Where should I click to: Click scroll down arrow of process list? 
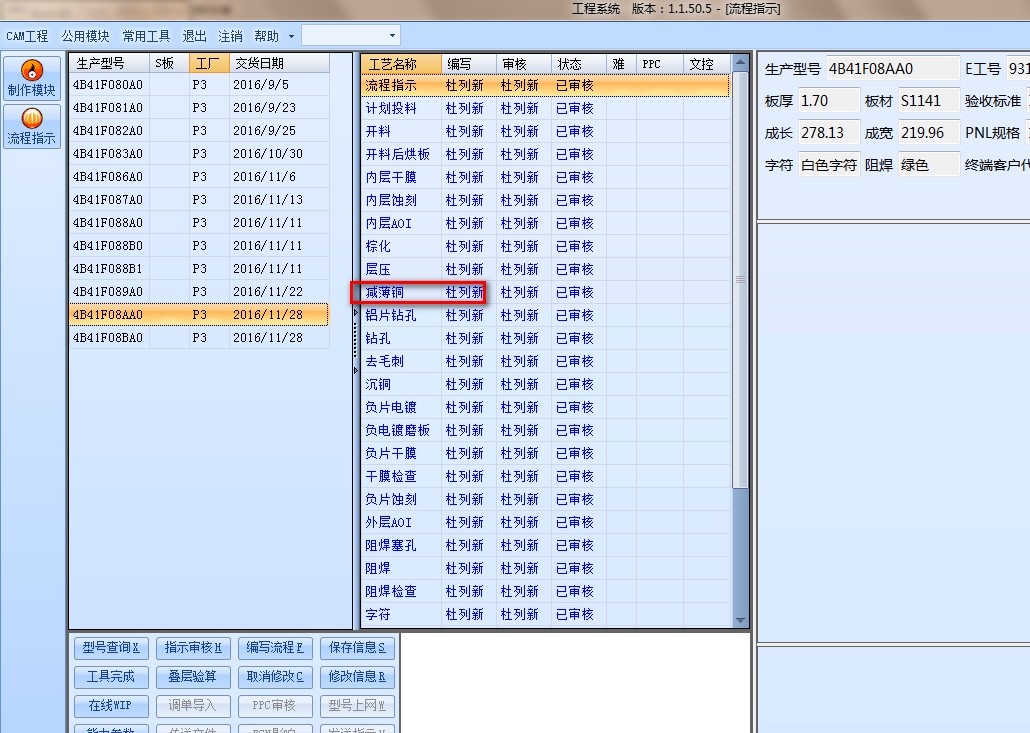(x=740, y=620)
